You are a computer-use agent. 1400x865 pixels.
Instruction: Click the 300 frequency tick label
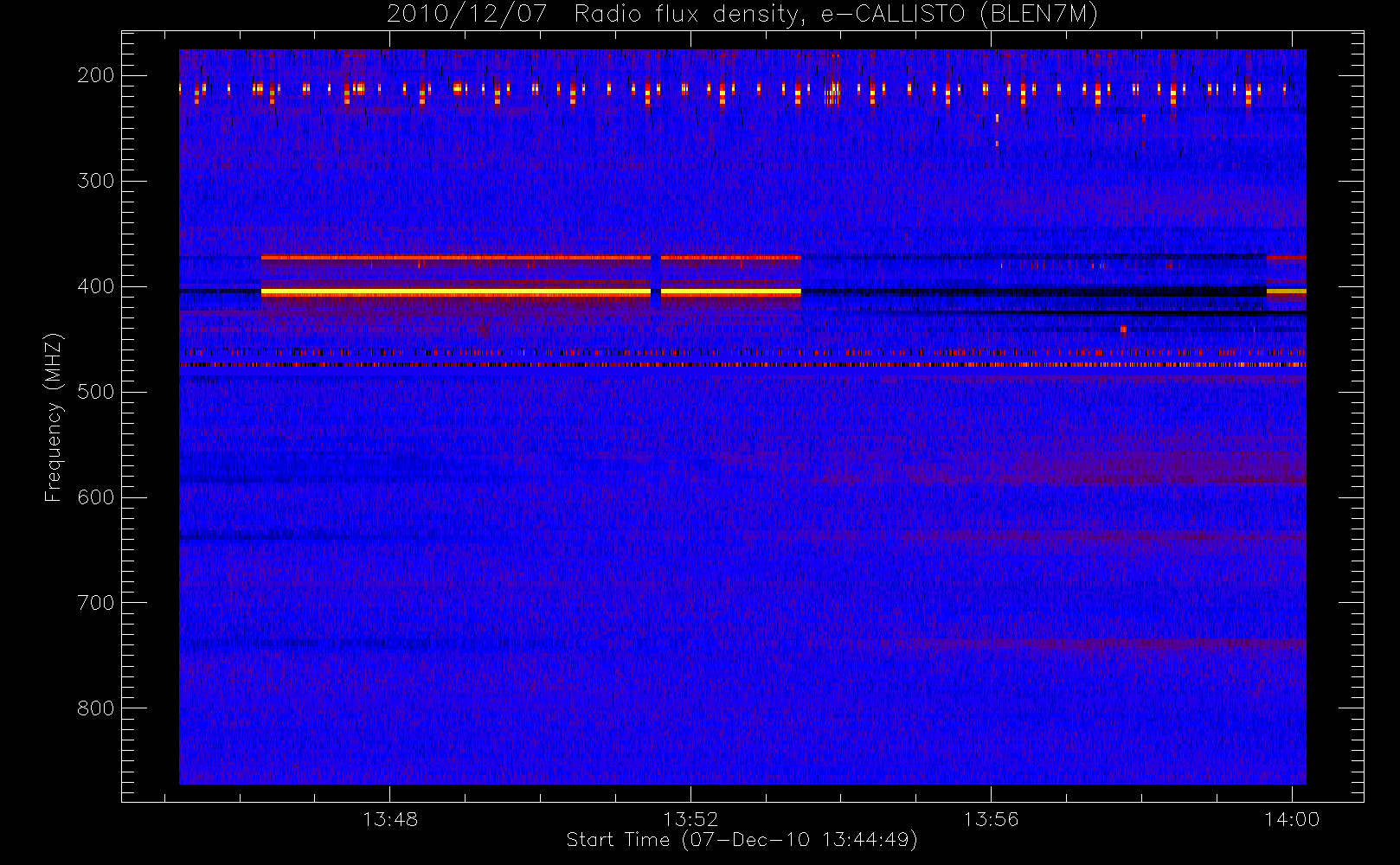coord(96,181)
